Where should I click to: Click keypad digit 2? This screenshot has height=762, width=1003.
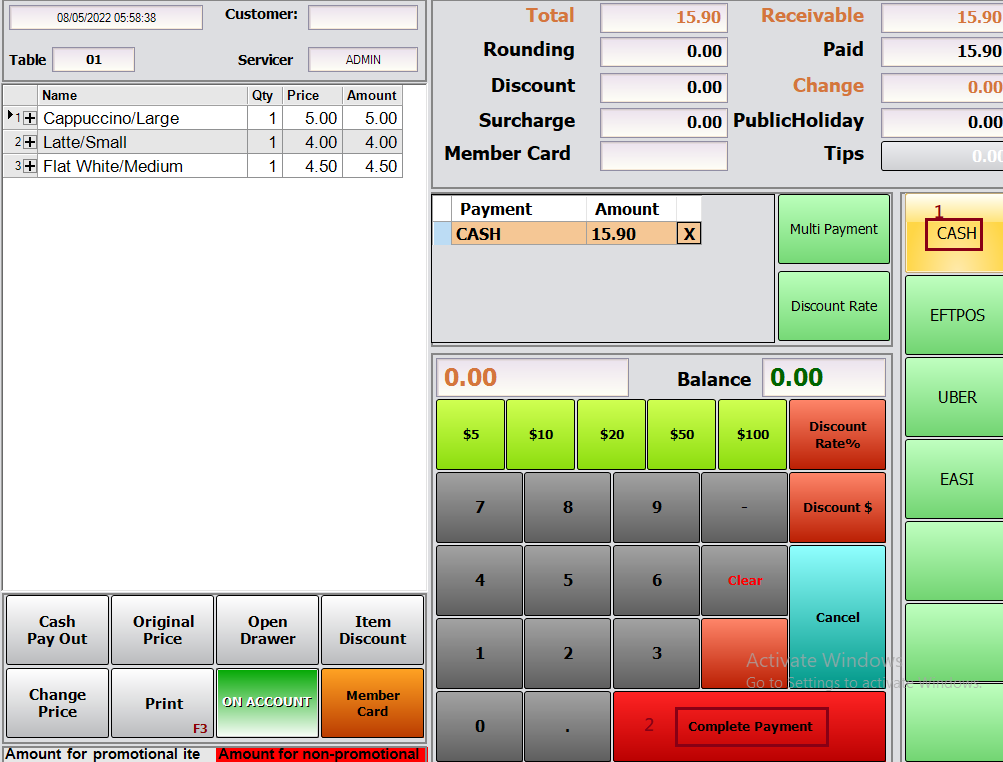567,653
